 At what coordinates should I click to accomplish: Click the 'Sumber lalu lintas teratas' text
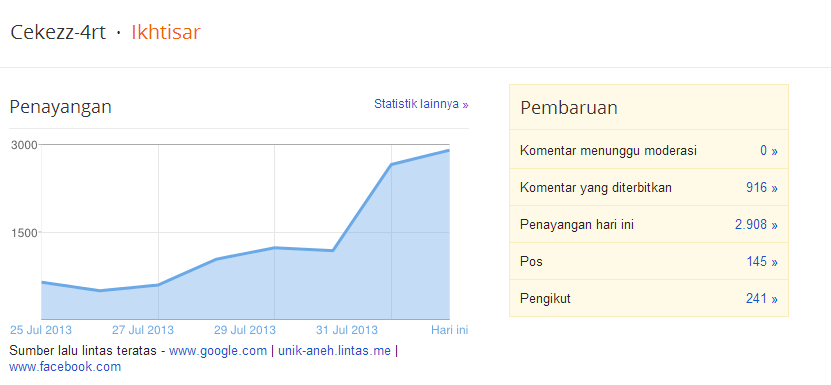pos(83,351)
